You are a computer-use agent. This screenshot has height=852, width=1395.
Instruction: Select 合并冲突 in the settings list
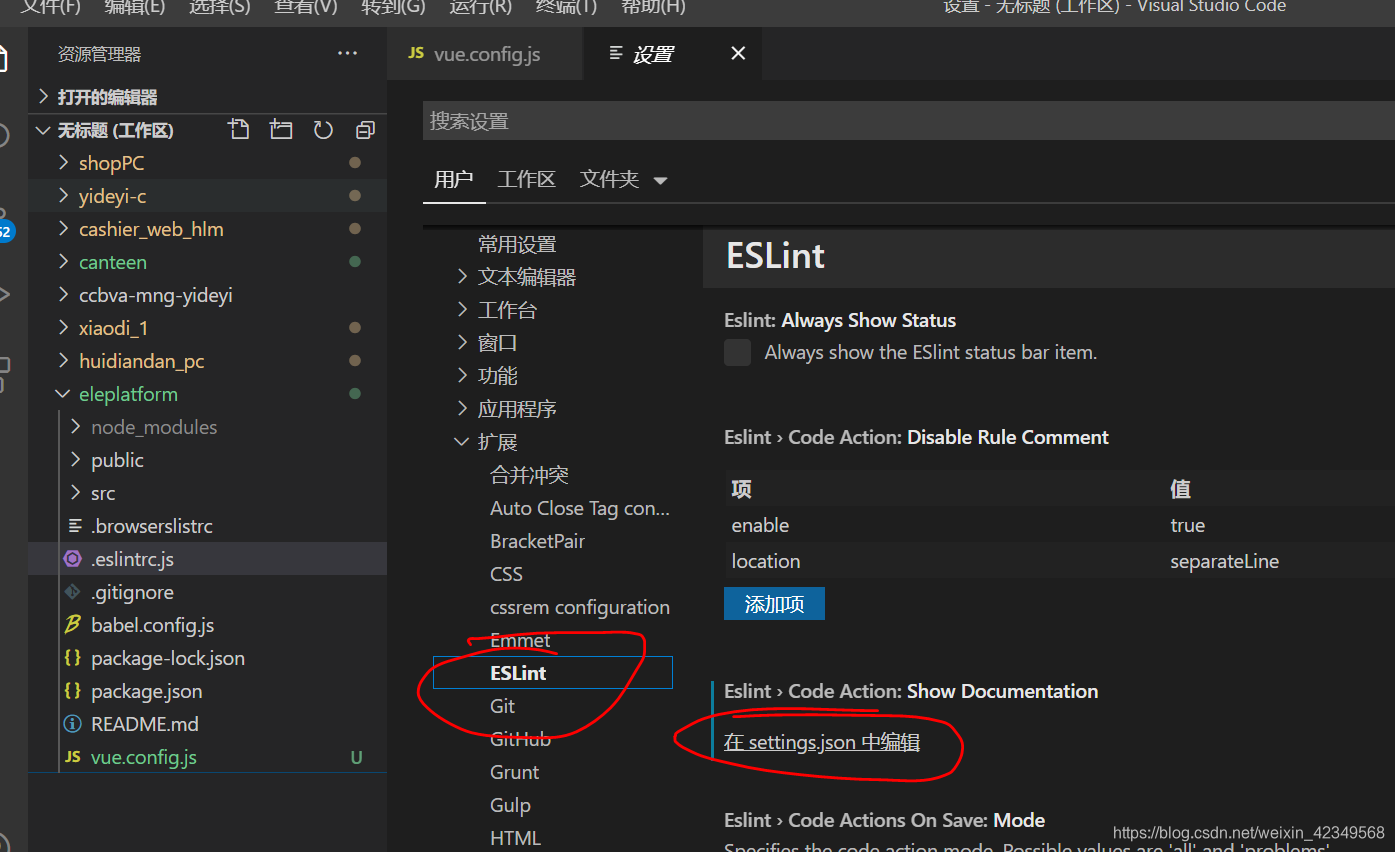529,475
